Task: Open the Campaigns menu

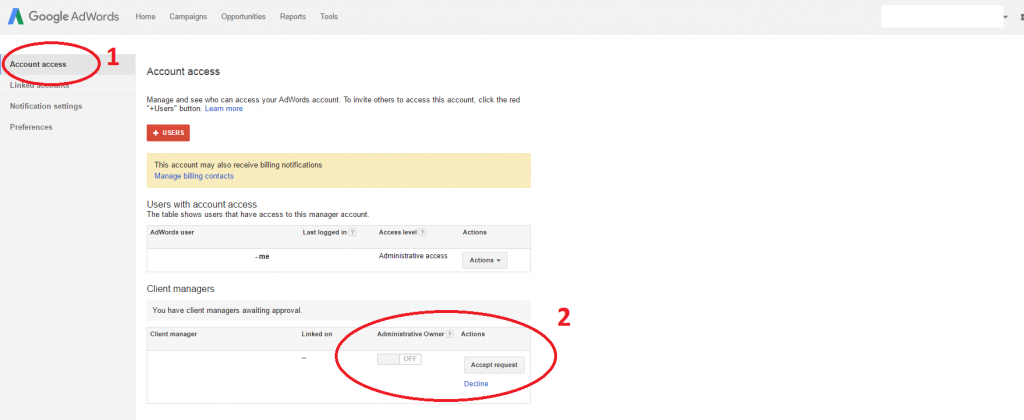Action: (x=189, y=17)
